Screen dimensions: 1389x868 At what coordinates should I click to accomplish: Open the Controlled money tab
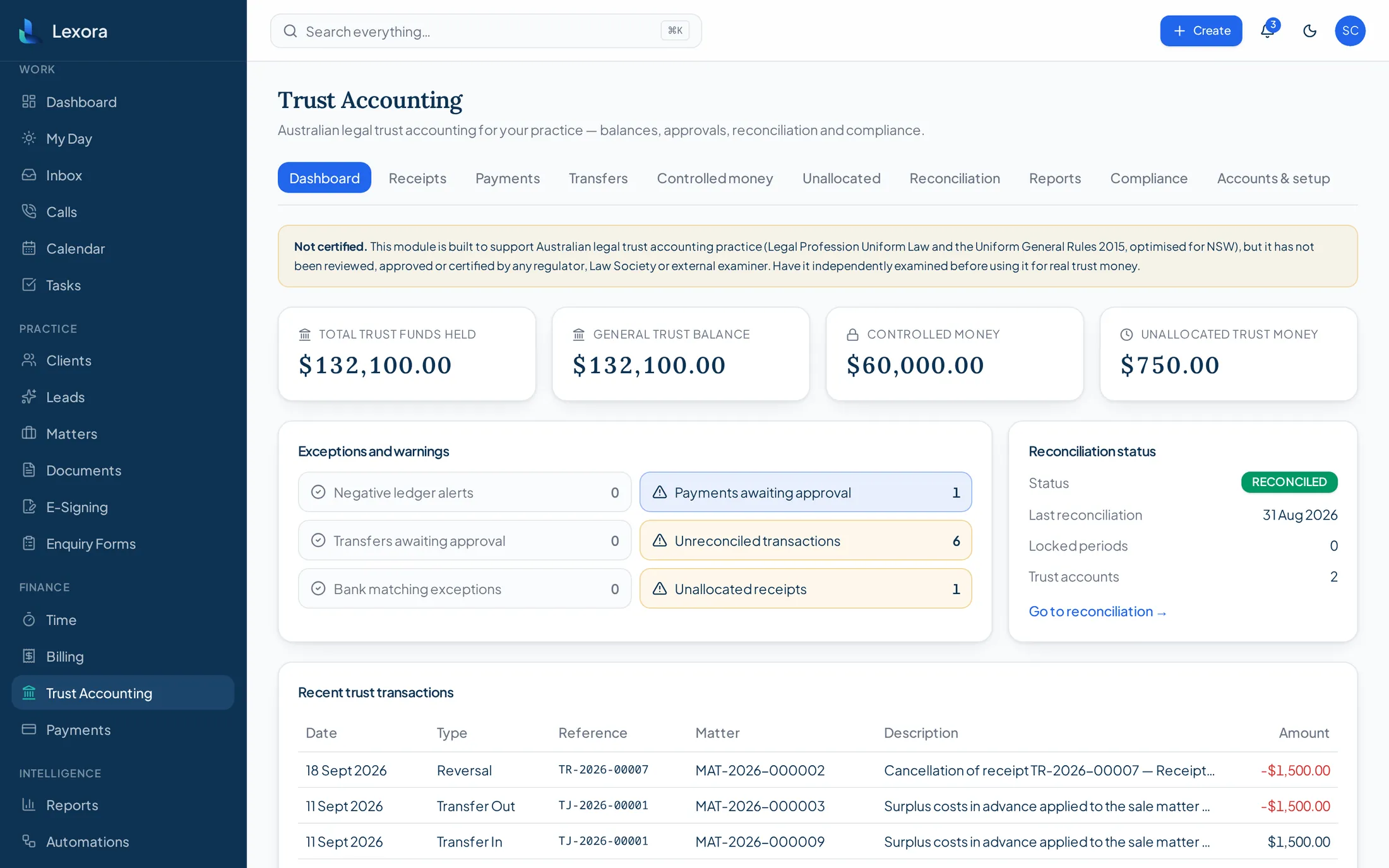point(715,178)
